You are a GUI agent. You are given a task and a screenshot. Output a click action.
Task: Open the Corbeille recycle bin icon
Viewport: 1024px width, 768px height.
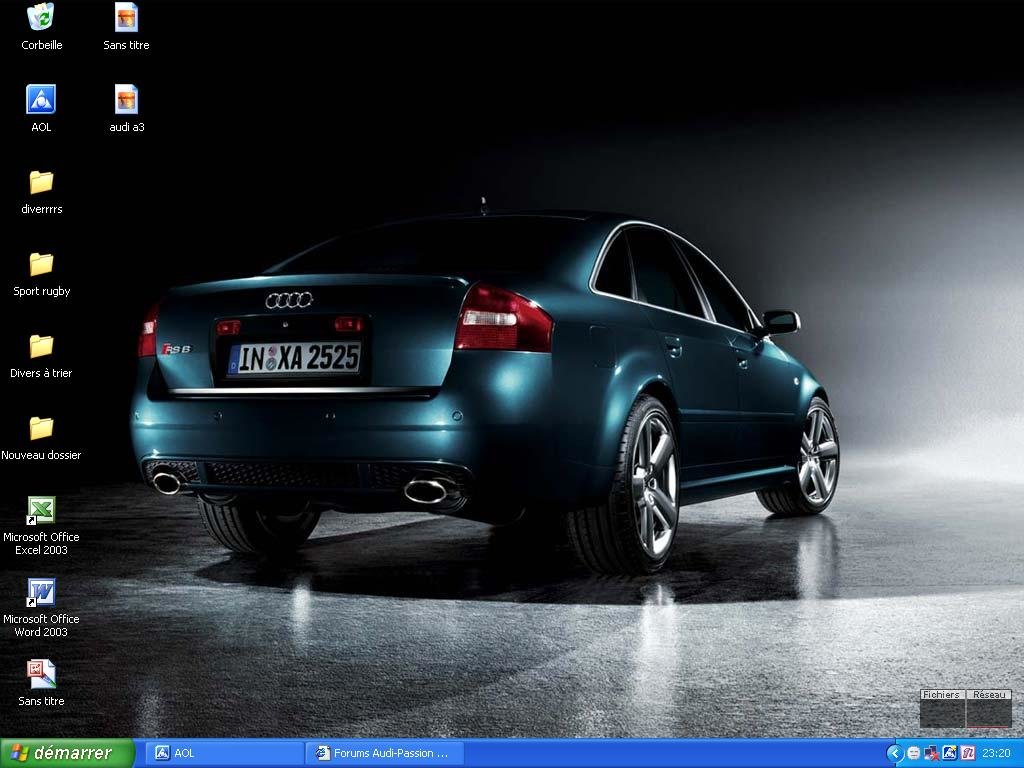(x=41, y=18)
